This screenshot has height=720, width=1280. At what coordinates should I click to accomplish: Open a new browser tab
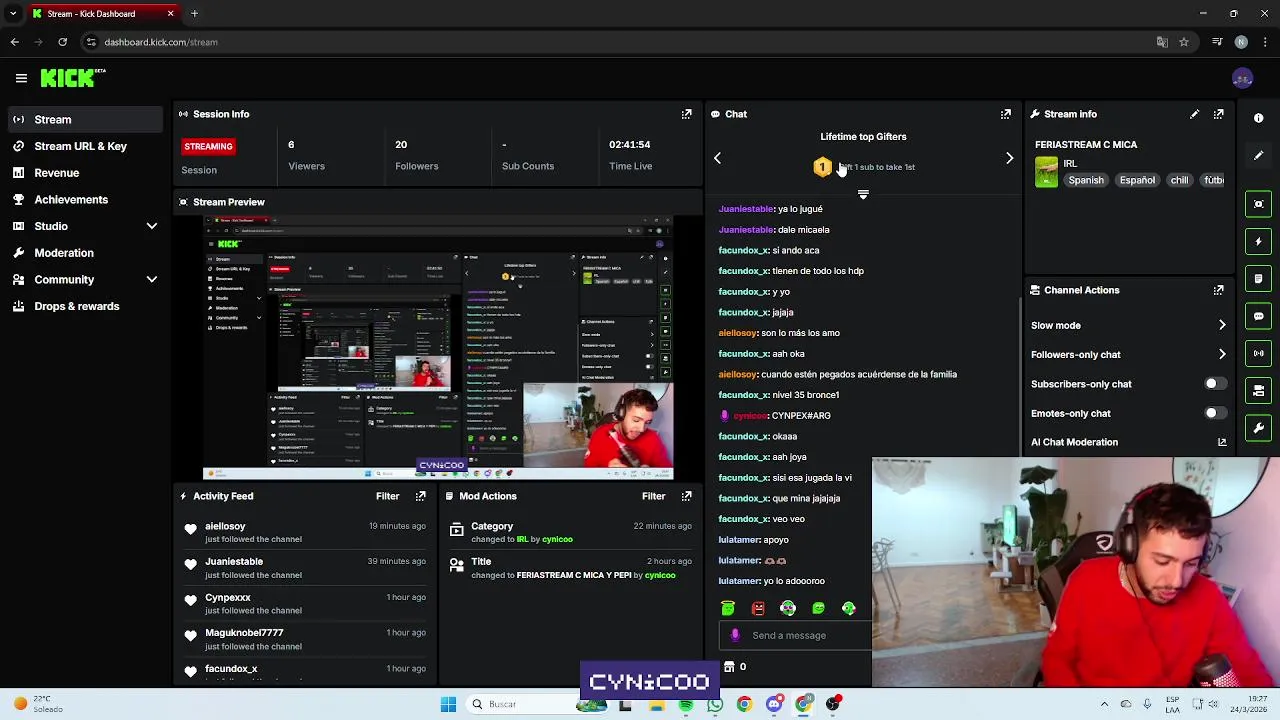(194, 14)
